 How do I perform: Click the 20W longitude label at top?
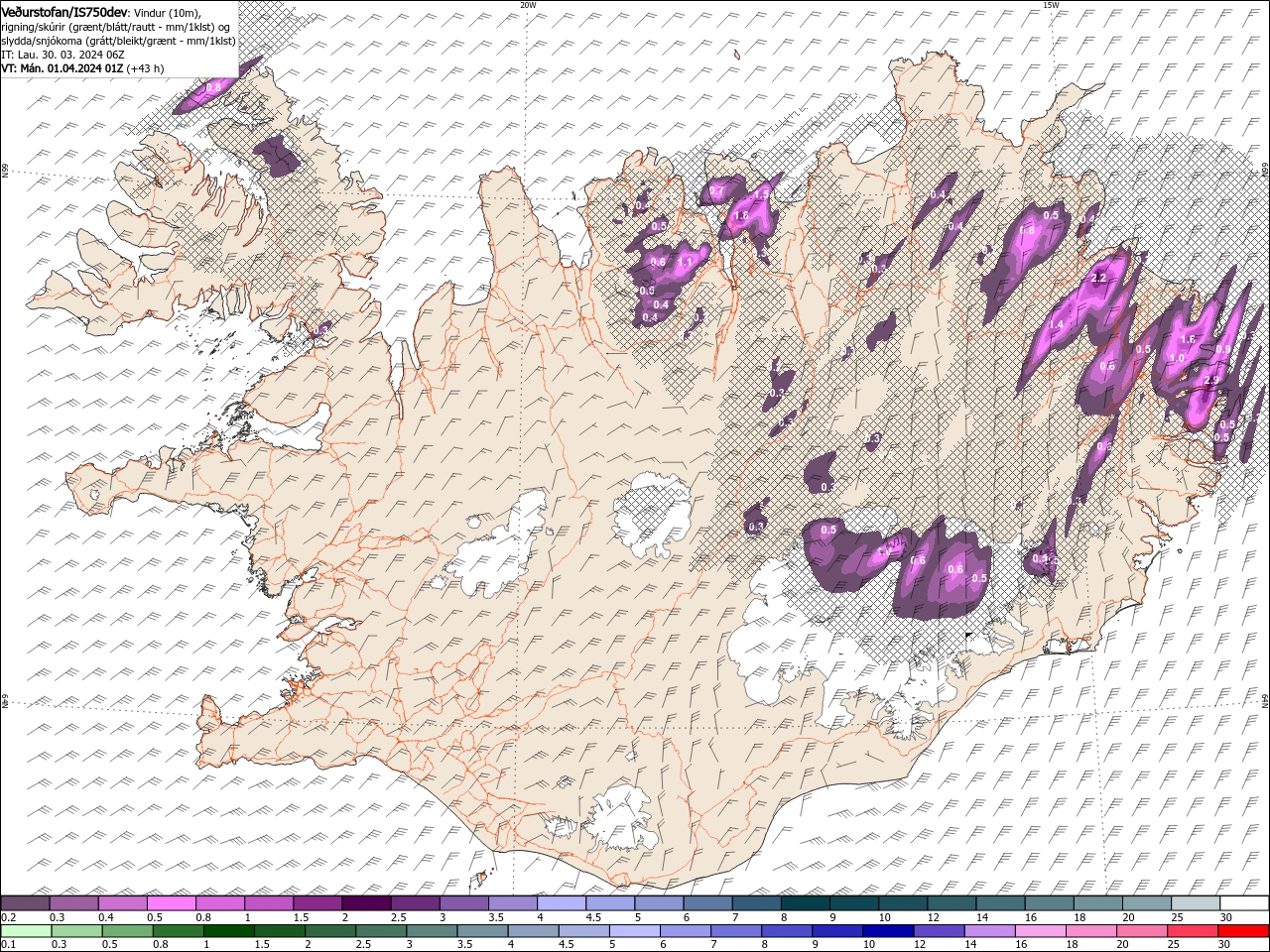coord(528,4)
